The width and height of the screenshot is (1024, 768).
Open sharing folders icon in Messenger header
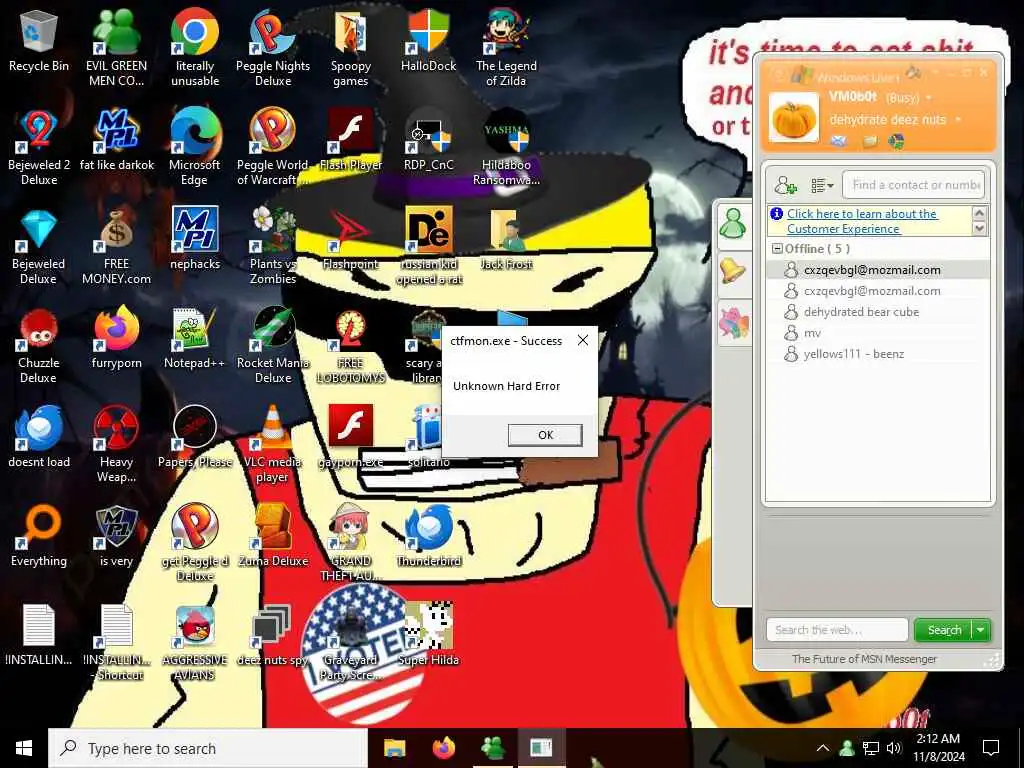click(x=869, y=141)
